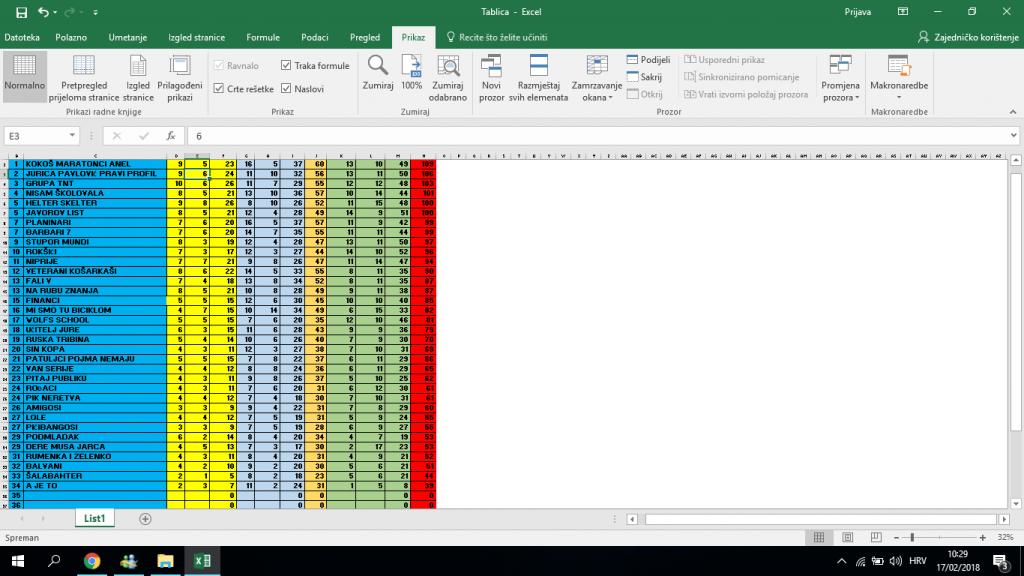Image resolution: width=1024 pixels, height=576 pixels.
Task: Click the cell name box showing E3
Action: click(x=40, y=136)
